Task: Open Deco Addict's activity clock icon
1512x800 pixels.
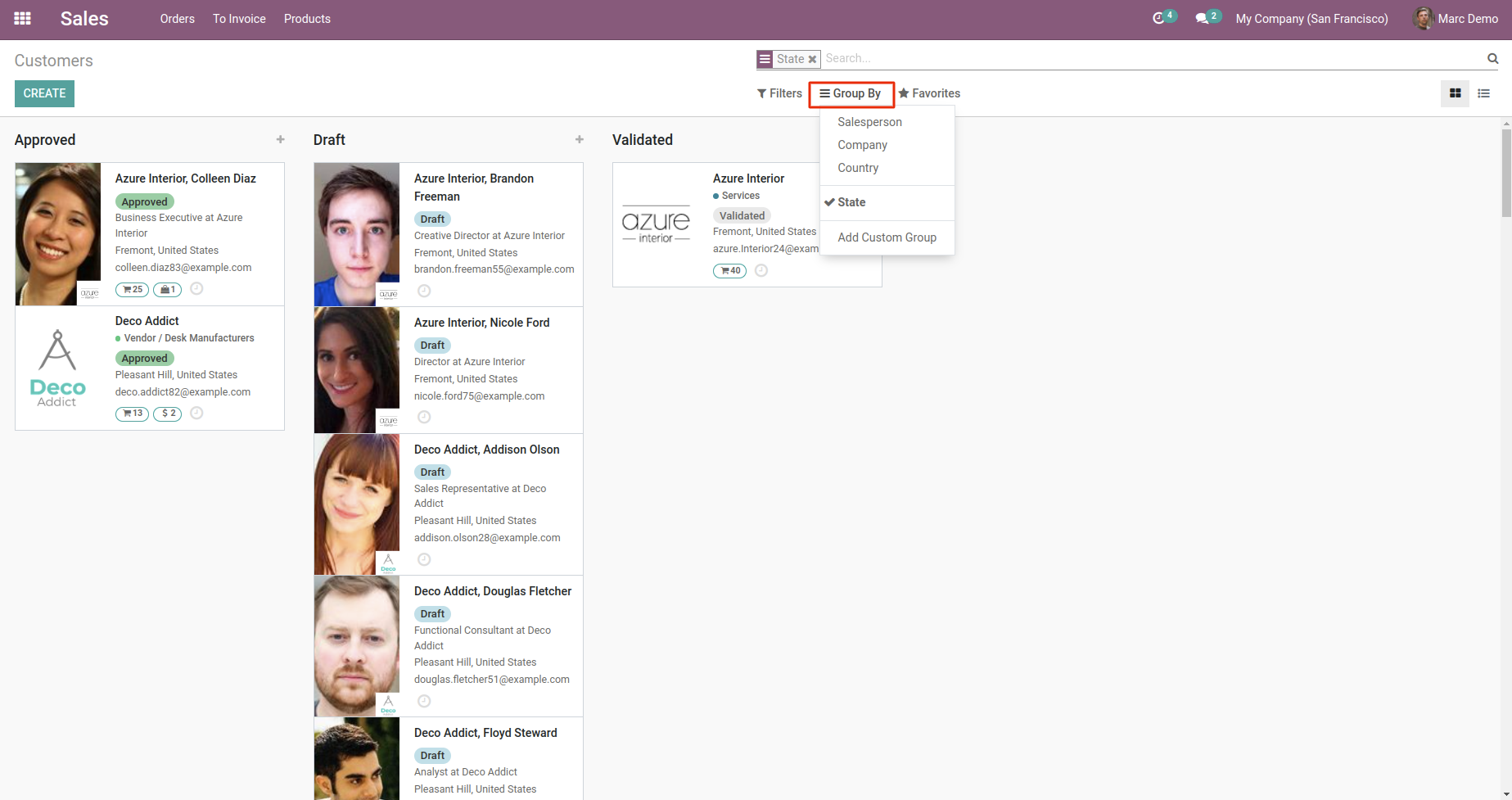Action: point(196,413)
